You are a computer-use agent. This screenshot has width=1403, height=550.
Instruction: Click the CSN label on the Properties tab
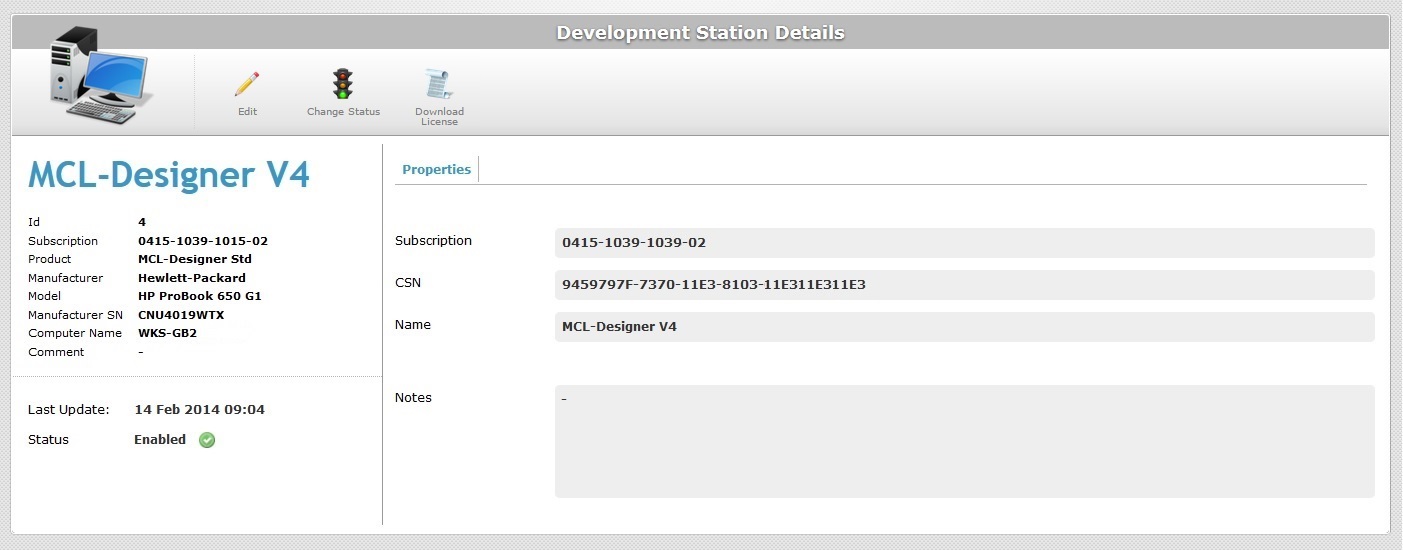[408, 283]
